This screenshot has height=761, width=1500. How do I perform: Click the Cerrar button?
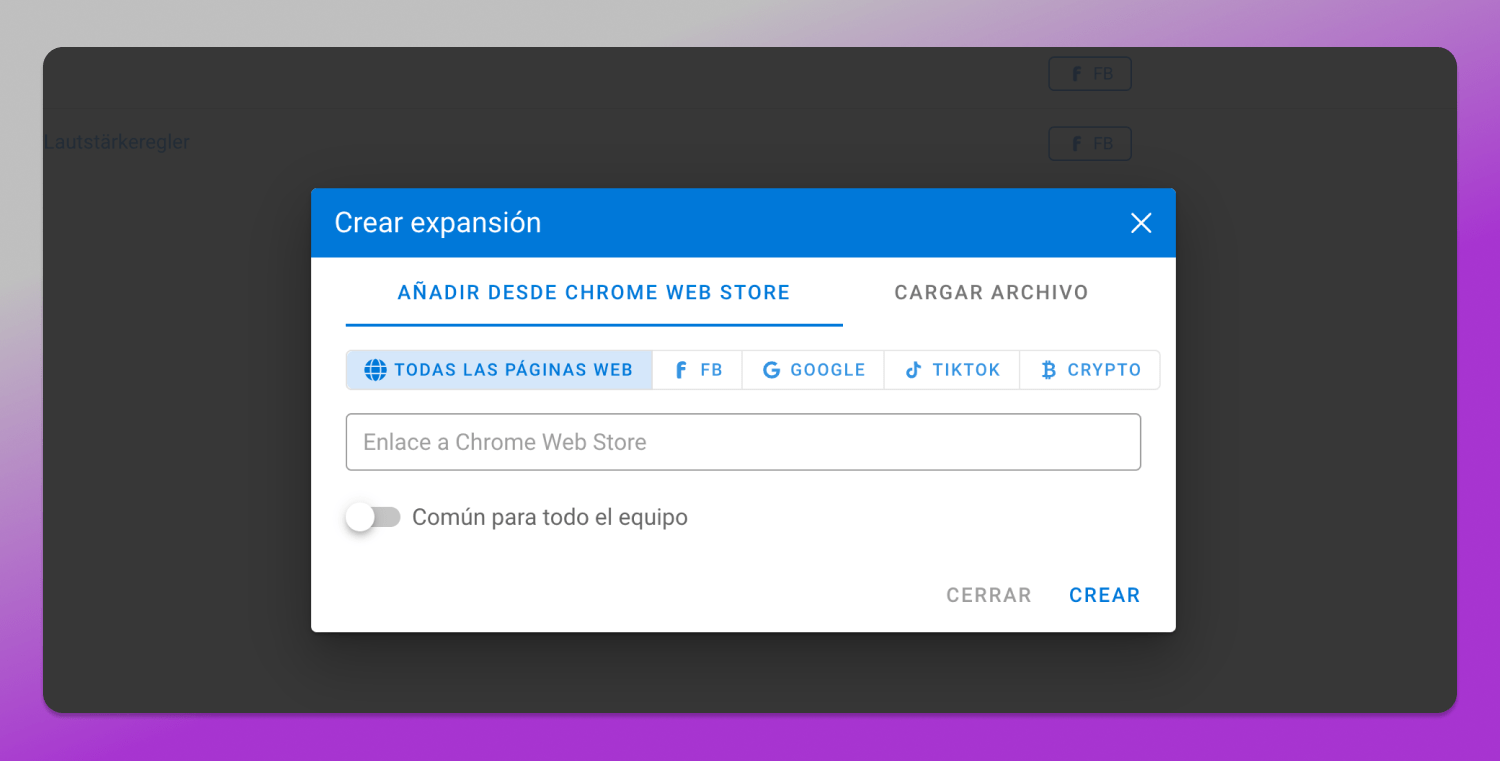989,595
